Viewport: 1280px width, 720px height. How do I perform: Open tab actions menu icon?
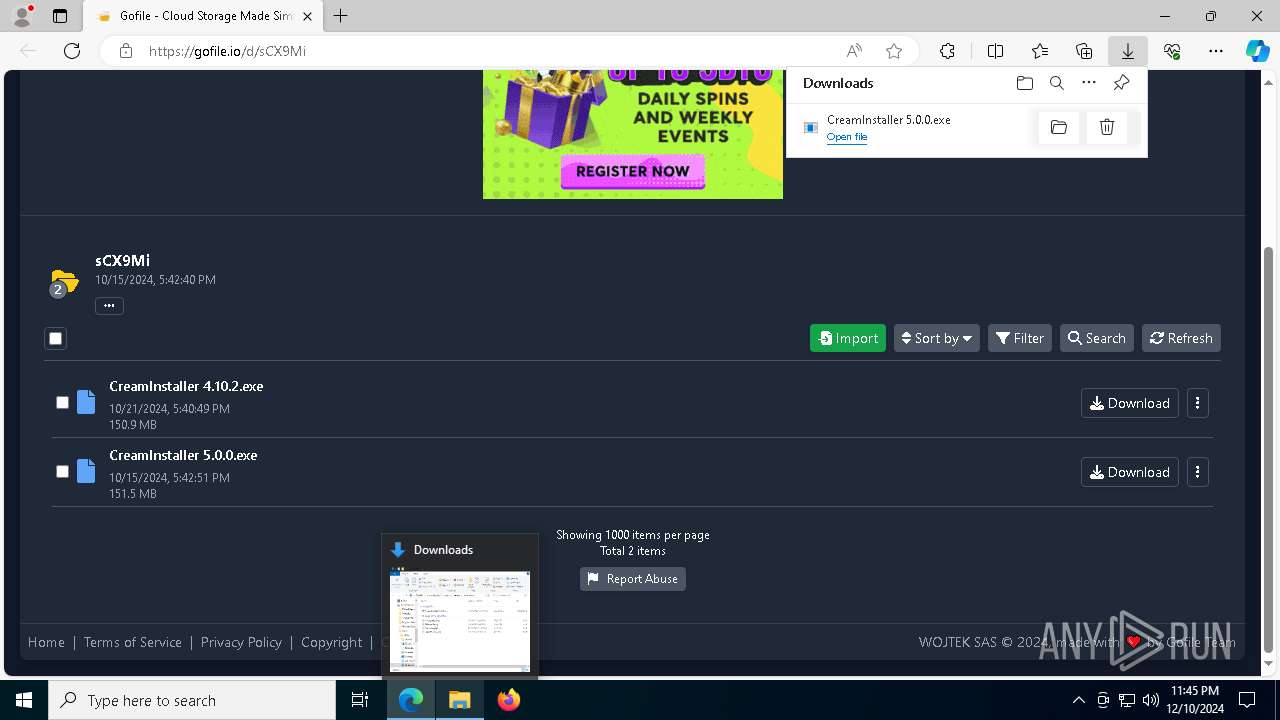point(60,16)
